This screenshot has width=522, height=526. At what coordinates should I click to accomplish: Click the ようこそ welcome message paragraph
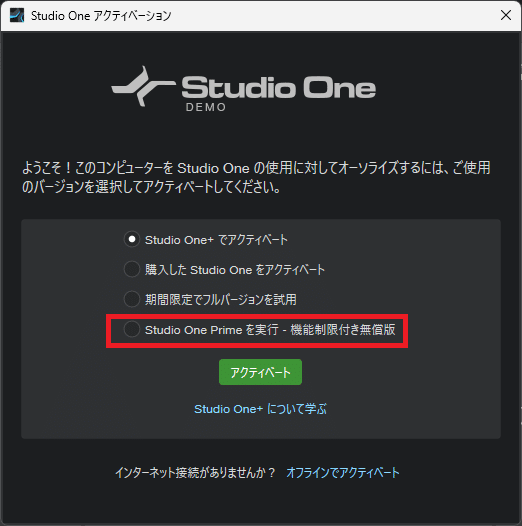(x=256, y=177)
